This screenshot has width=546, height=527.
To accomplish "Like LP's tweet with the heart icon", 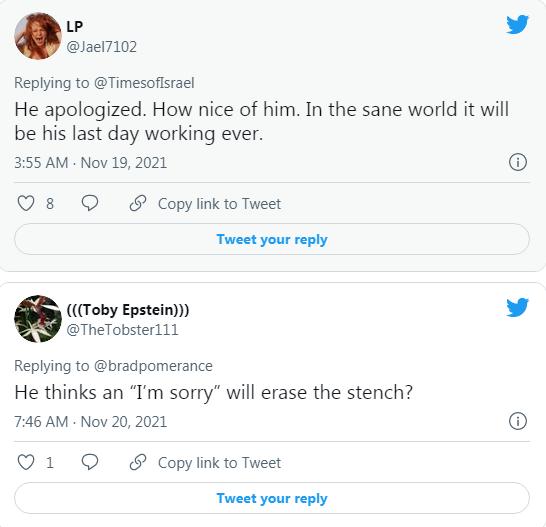I will 26,203.
